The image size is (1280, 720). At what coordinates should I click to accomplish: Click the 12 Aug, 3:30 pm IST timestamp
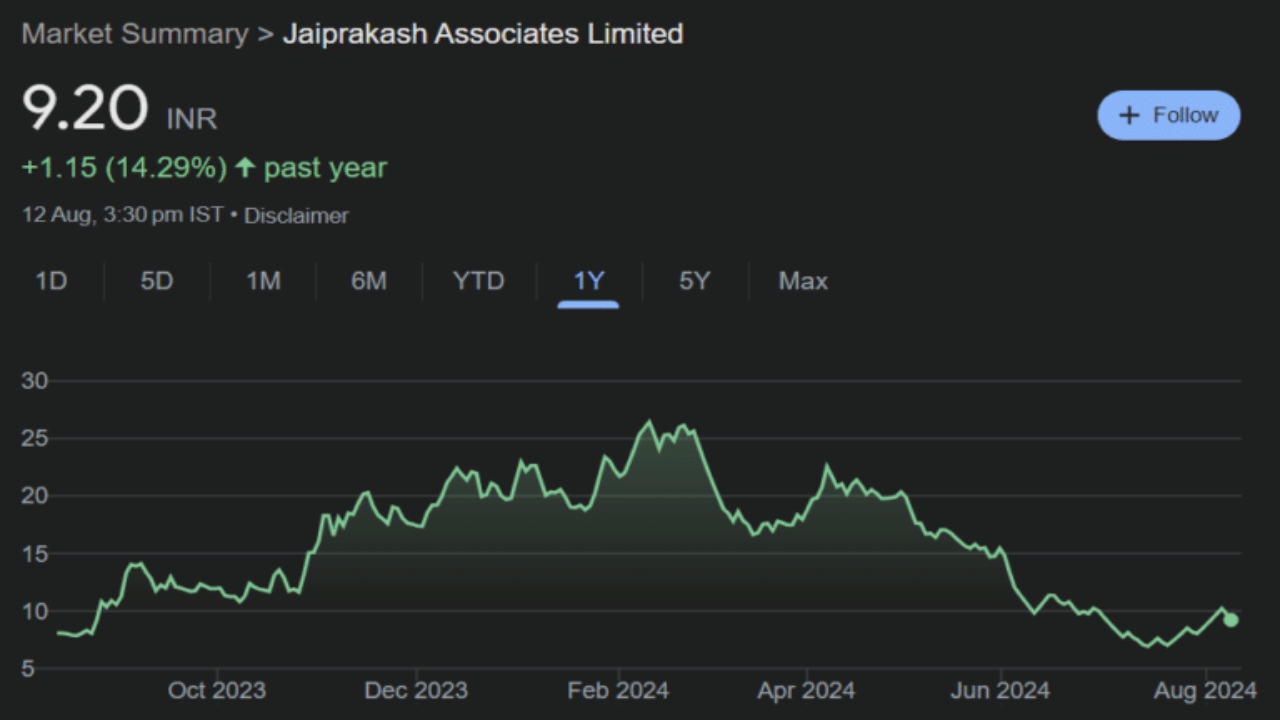[122, 216]
